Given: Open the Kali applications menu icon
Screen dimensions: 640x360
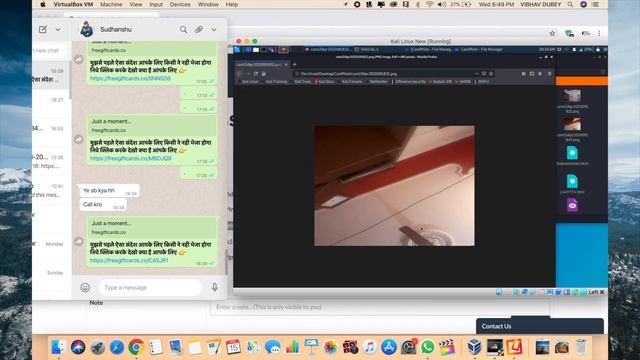Looking at the screenshot, I should click(x=237, y=49).
